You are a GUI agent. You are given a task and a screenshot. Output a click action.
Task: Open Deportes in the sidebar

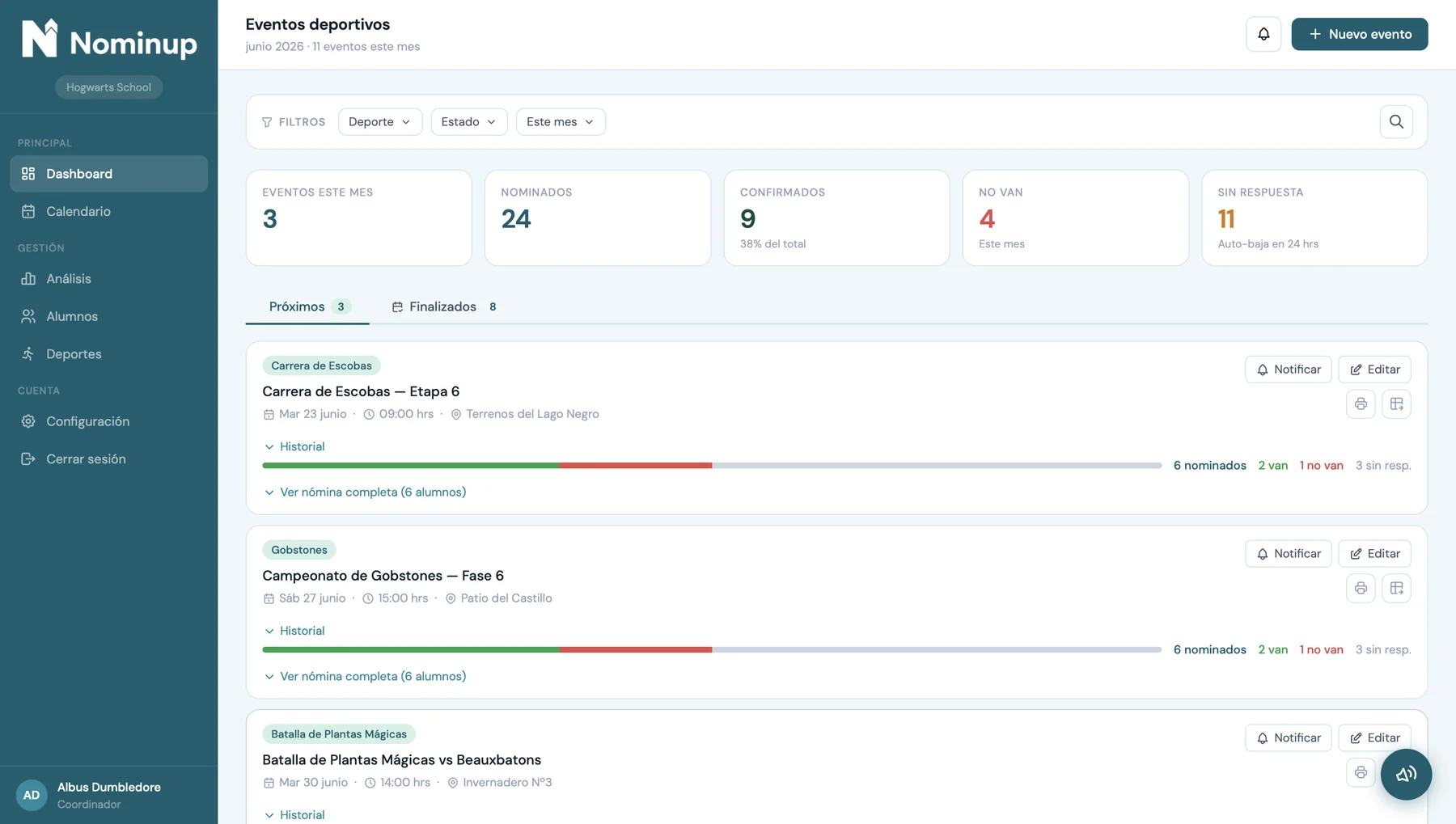(109, 354)
